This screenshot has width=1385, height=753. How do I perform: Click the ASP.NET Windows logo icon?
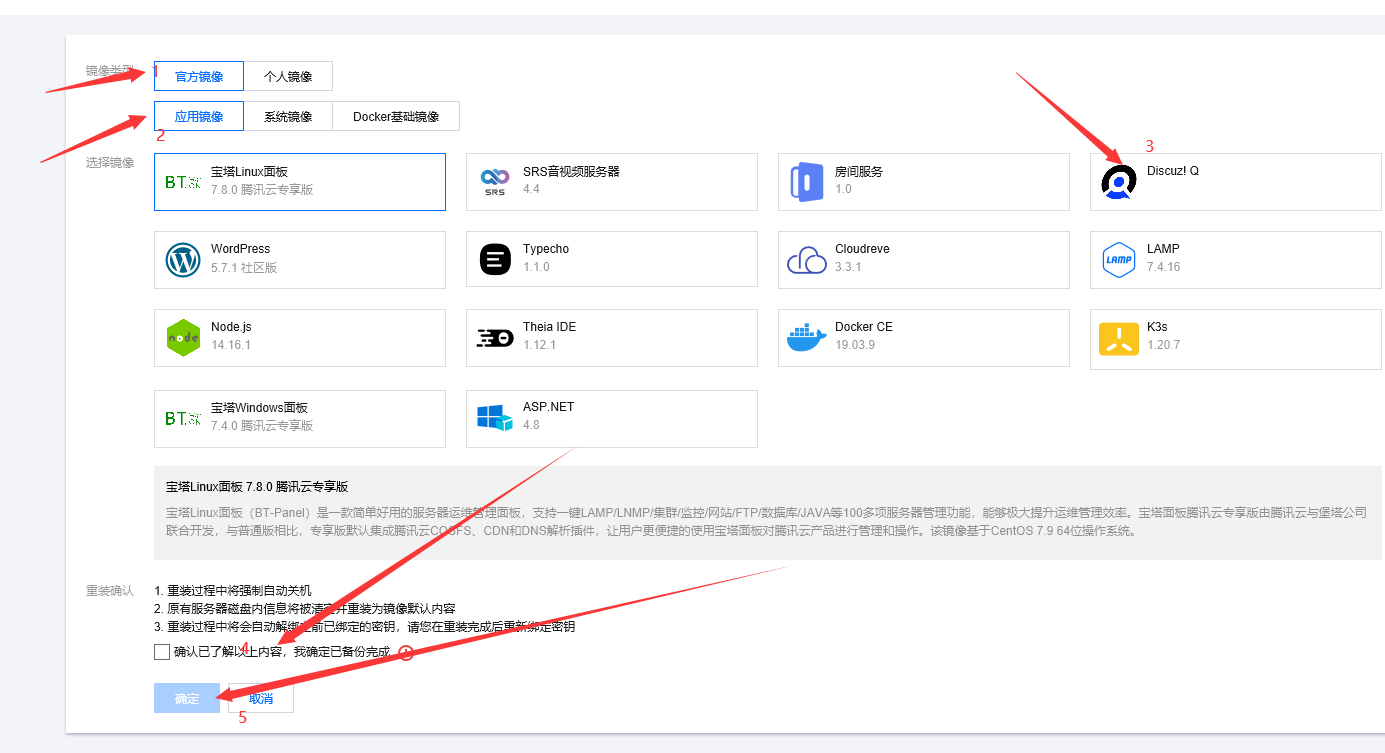[x=495, y=418]
